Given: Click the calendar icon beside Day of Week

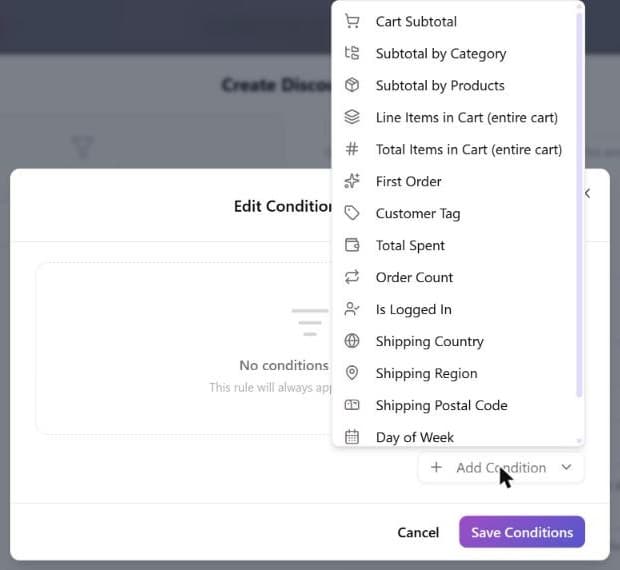Looking at the screenshot, I should (x=352, y=437).
